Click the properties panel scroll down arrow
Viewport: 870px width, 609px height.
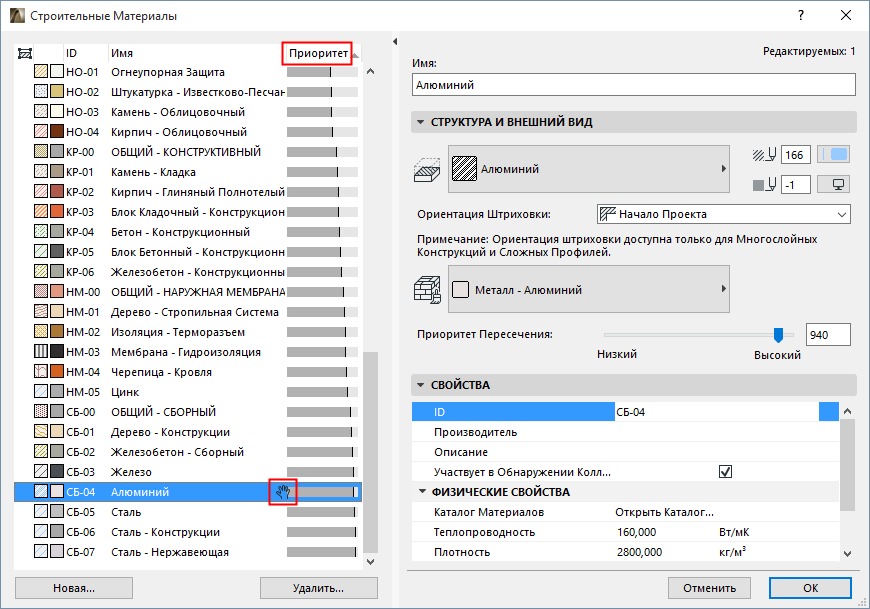847,553
